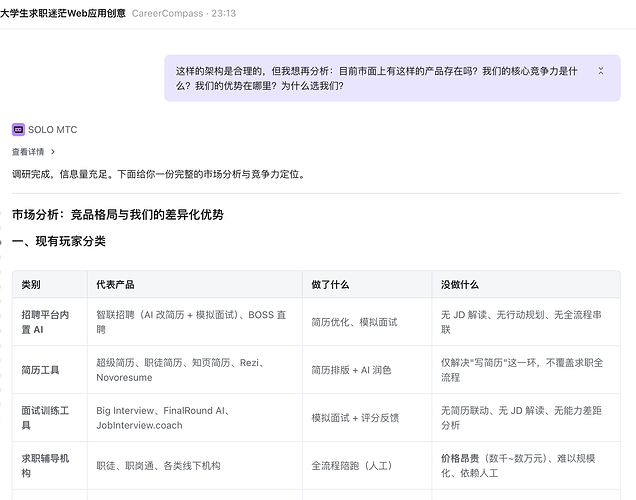Select the 招聘平台内置 AI category cell
The width and height of the screenshot is (636, 500).
click(x=50, y=322)
